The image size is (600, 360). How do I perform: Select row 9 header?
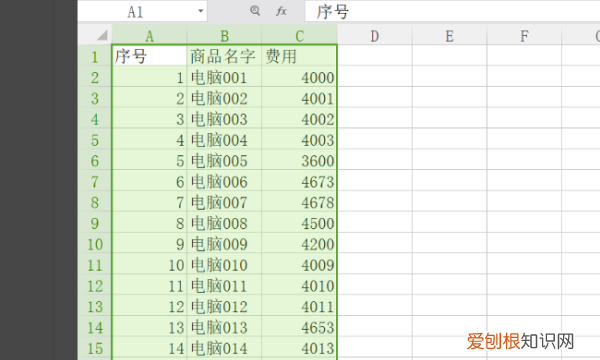click(x=95, y=223)
